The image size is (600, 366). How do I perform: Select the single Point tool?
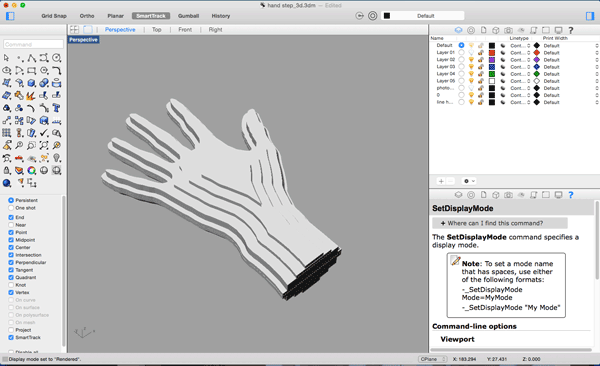tap(19, 58)
